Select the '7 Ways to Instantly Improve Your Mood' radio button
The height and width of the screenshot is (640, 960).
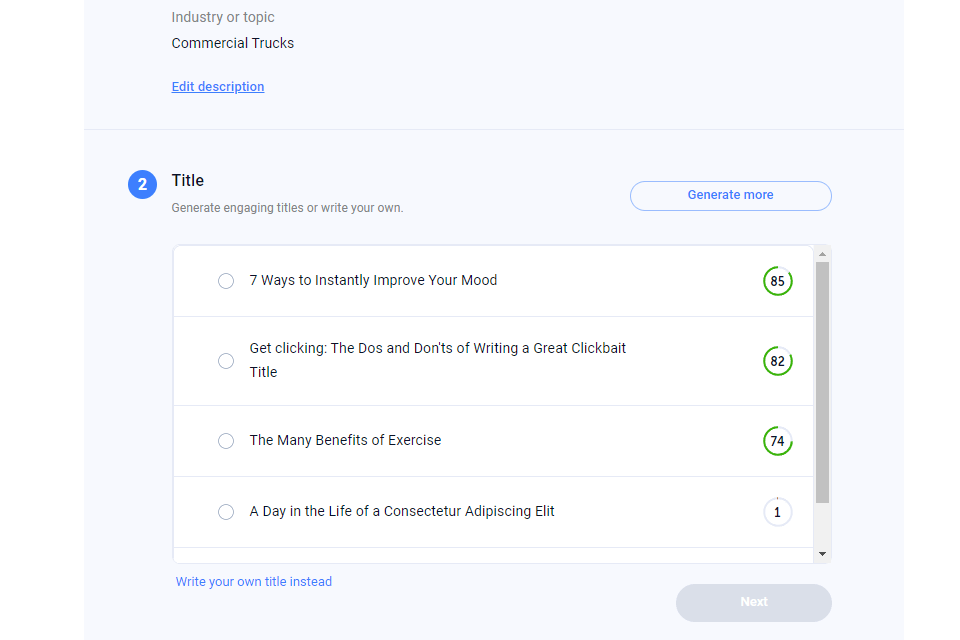point(226,281)
